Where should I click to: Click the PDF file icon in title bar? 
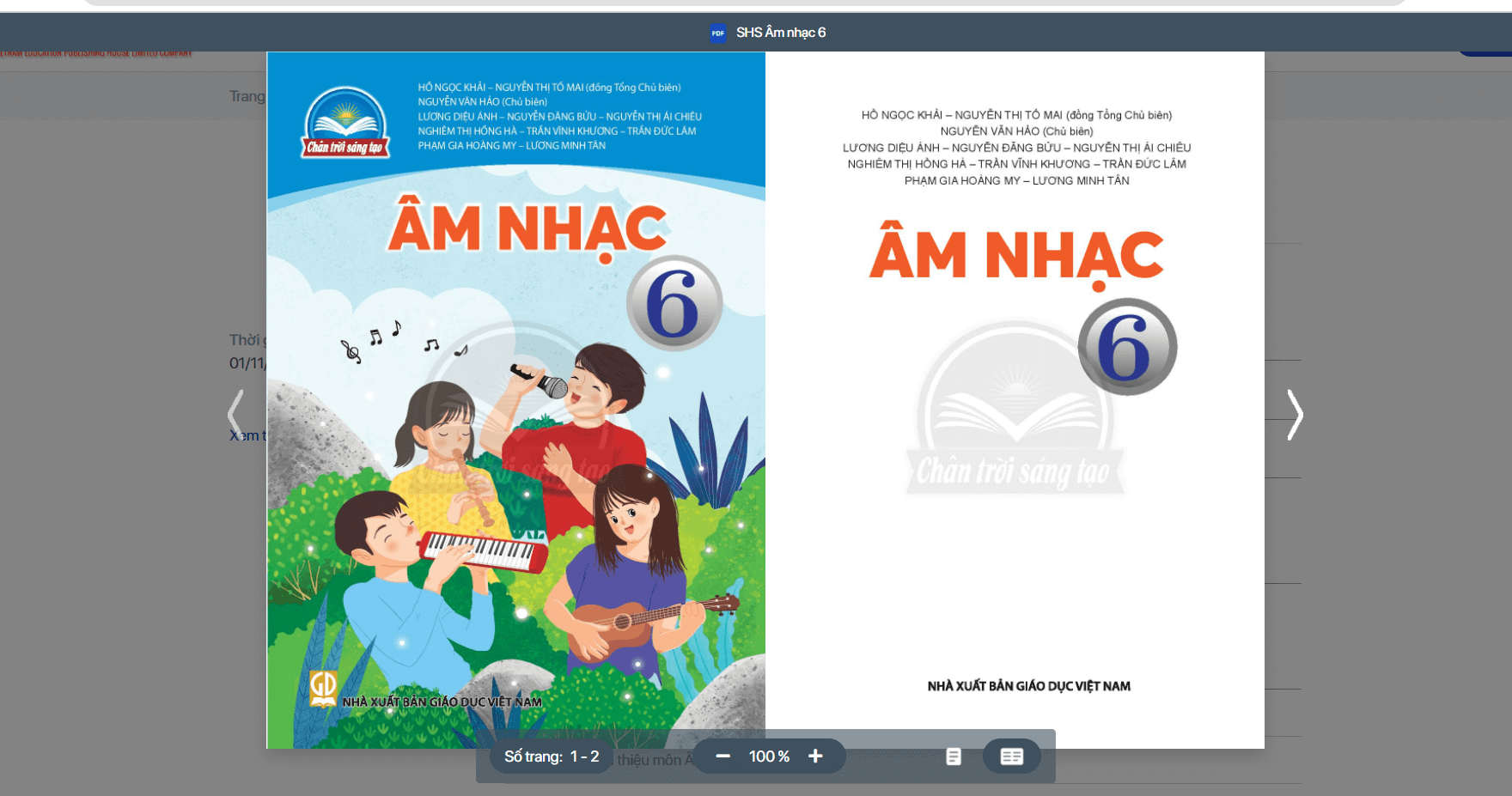pyautogui.click(x=718, y=33)
